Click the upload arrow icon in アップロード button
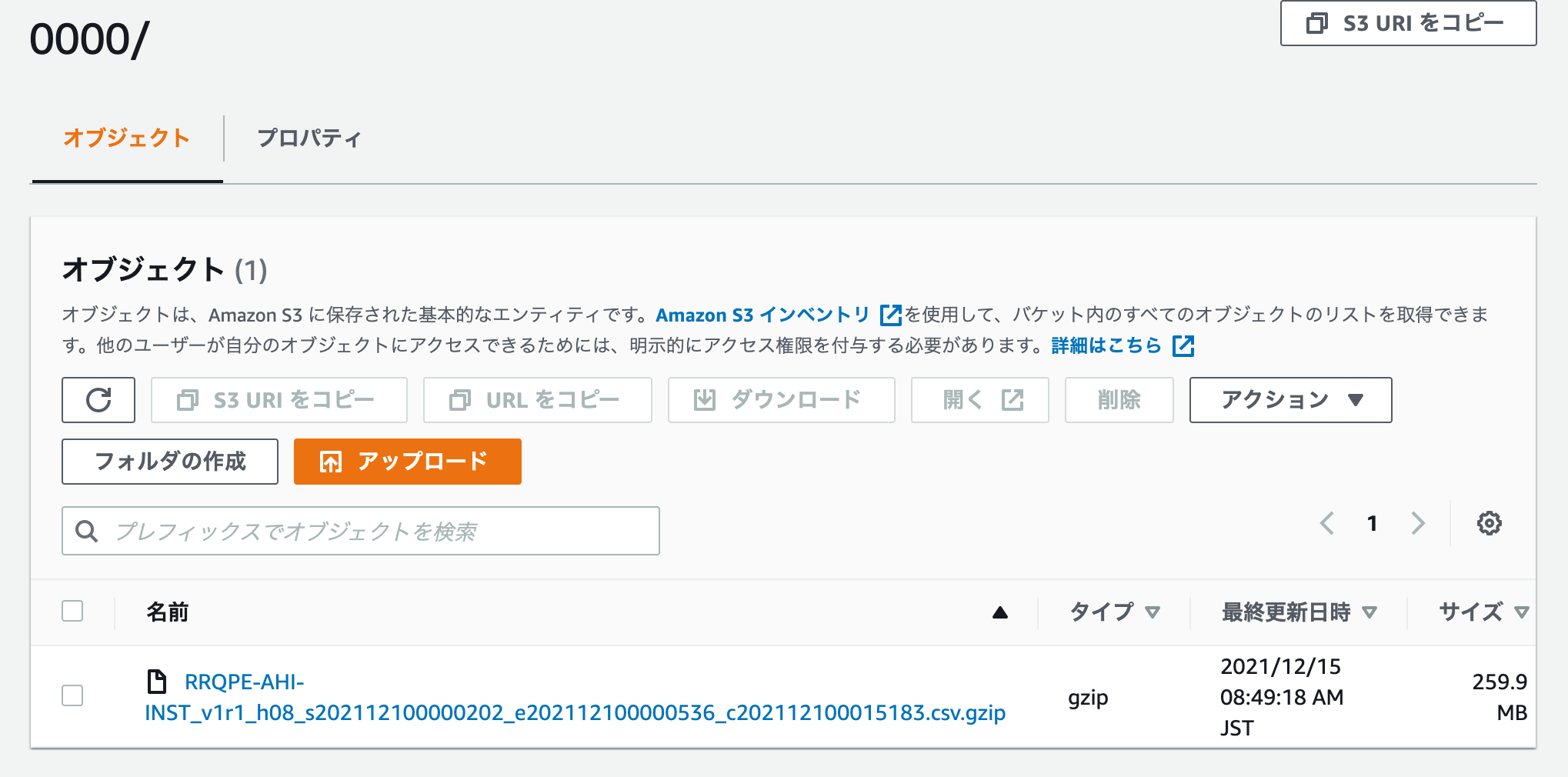Viewport: 1568px width, 777px height. [331, 462]
